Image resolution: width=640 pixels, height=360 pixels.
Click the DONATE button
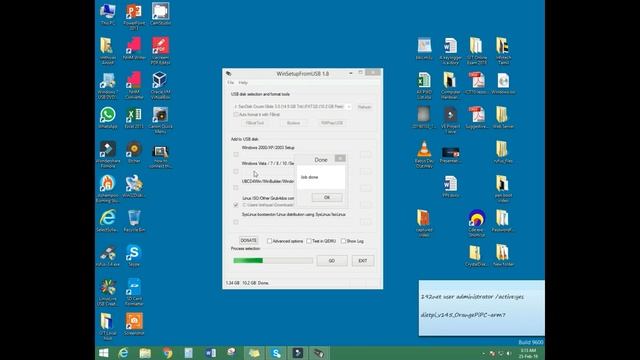tap(248, 240)
